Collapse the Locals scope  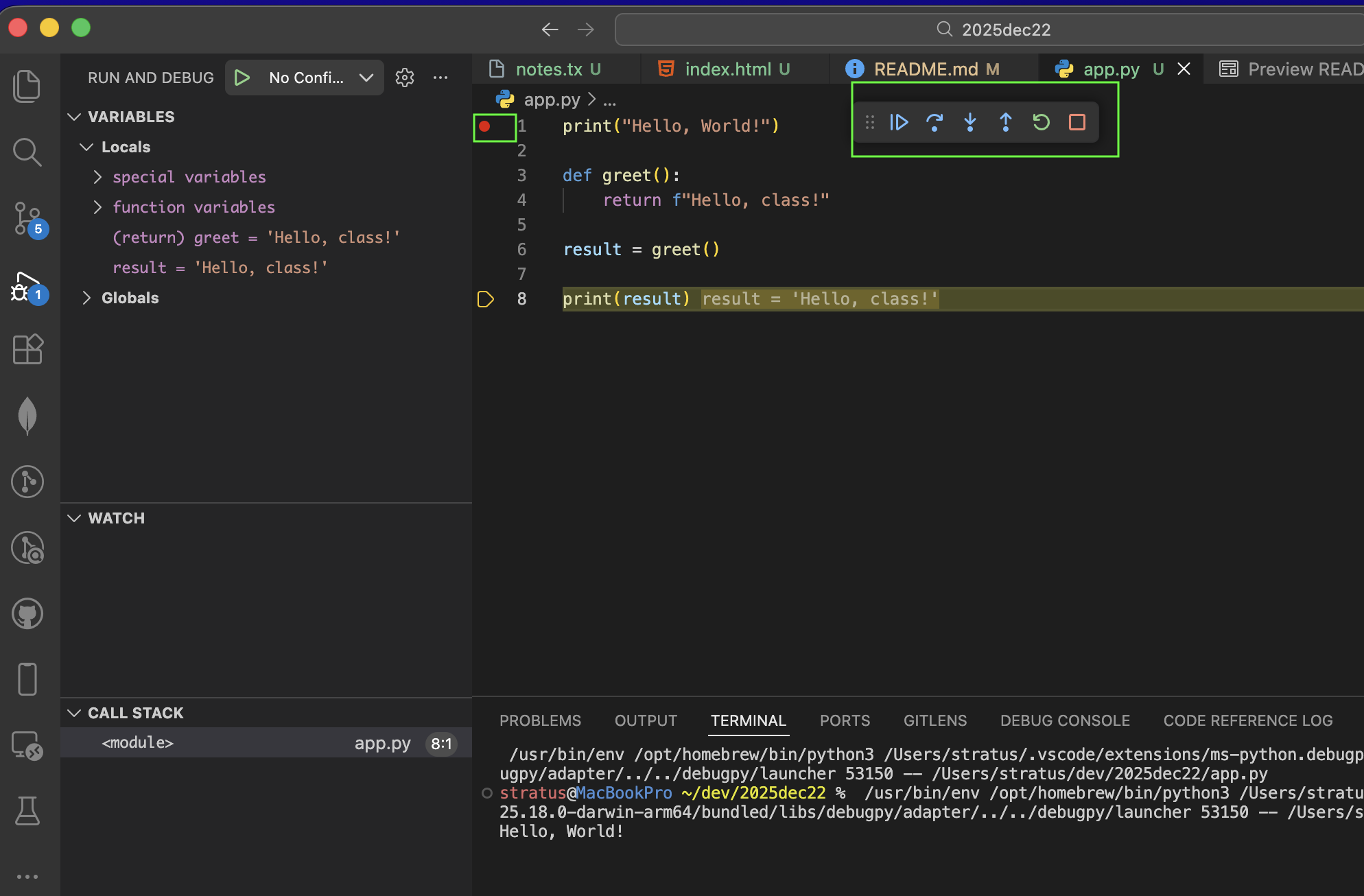tap(86, 148)
